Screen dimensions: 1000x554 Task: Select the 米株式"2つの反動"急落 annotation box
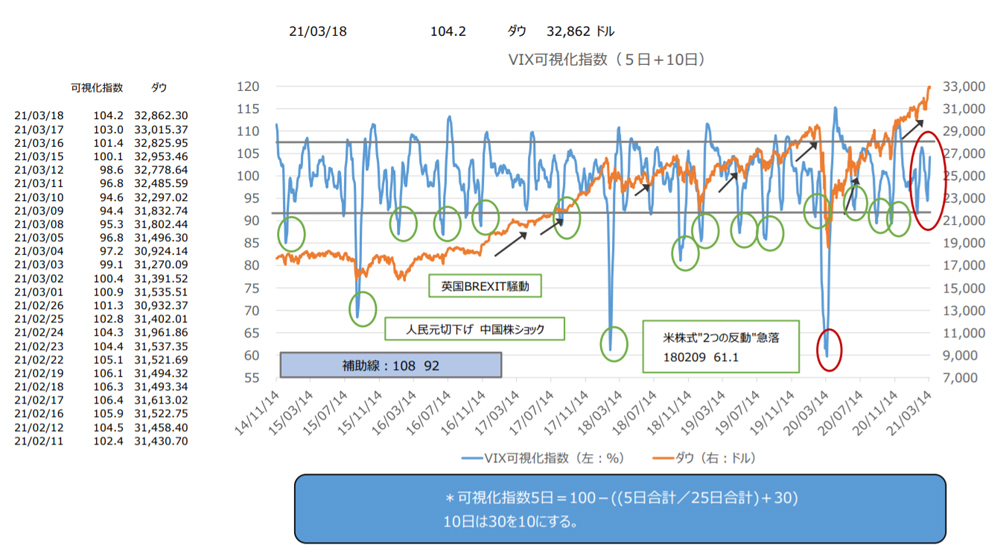pyautogui.click(x=721, y=347)
